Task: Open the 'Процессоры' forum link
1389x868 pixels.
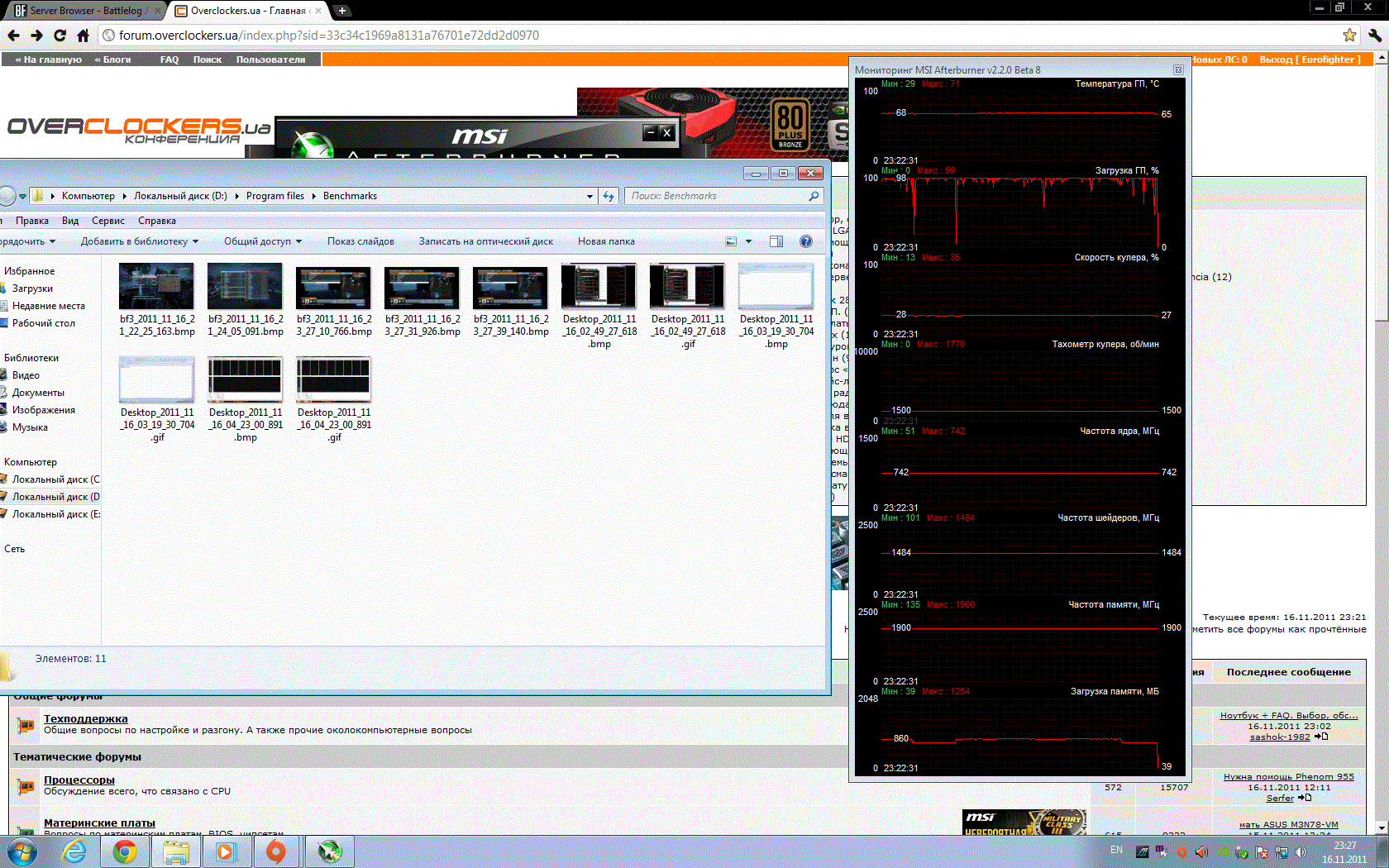Action: tap(79, 780)
